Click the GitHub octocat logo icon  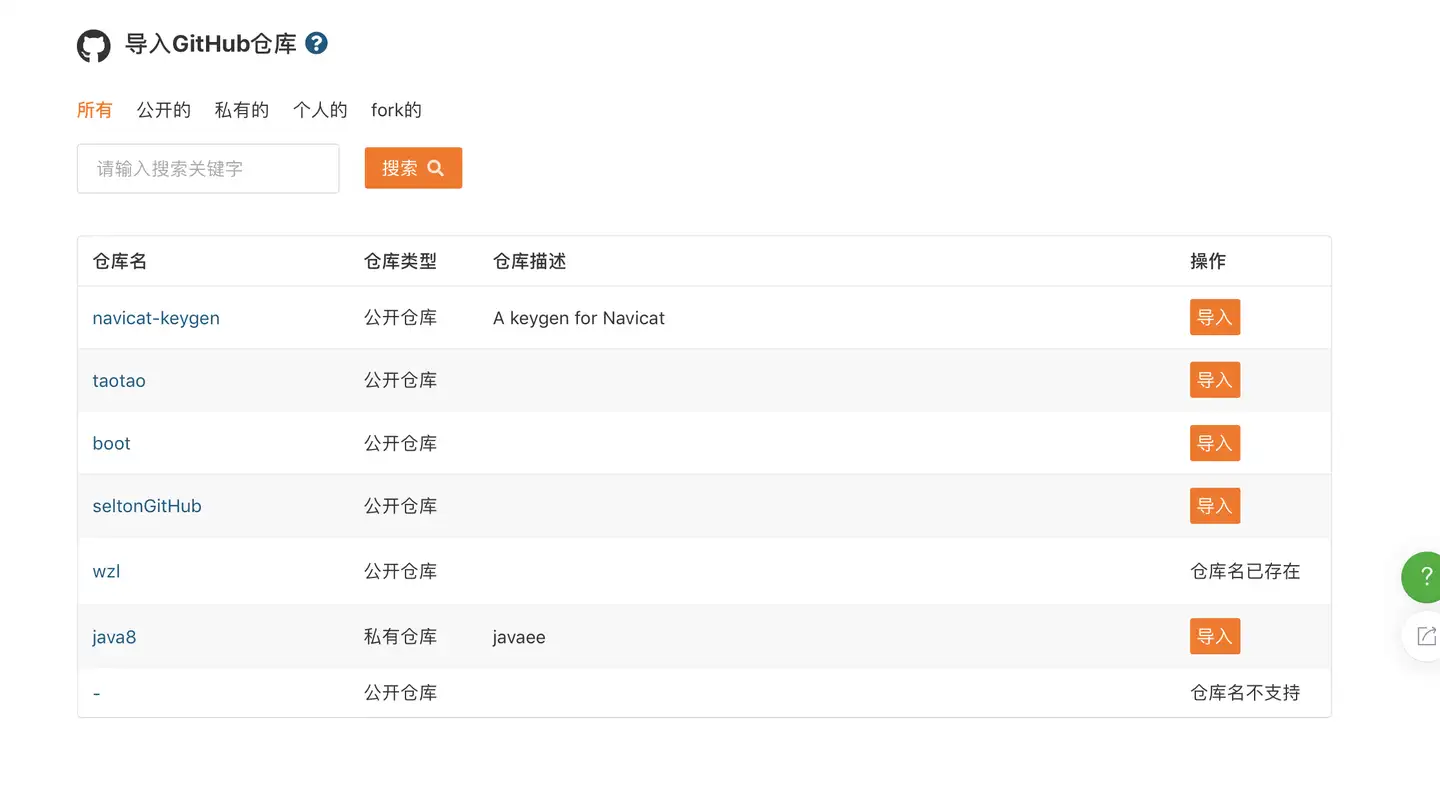[x=94, y=46]
